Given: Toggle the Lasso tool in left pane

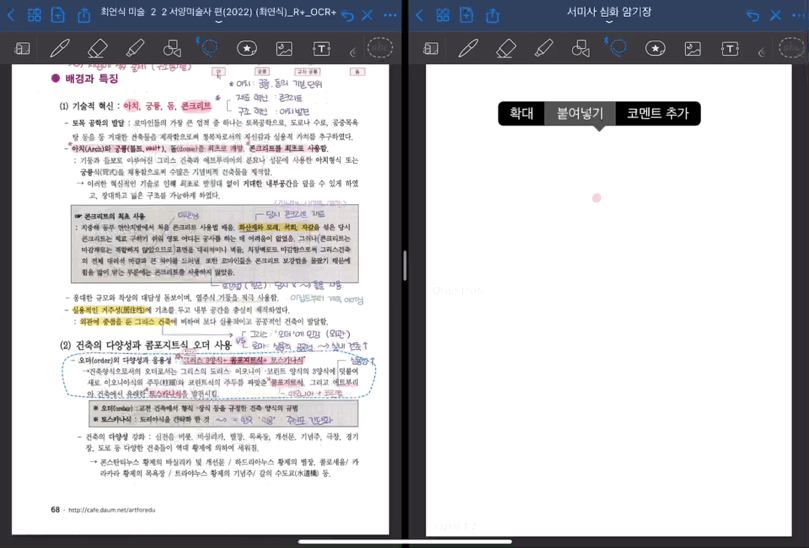Looking at the screenshot, I should point(209,48).
